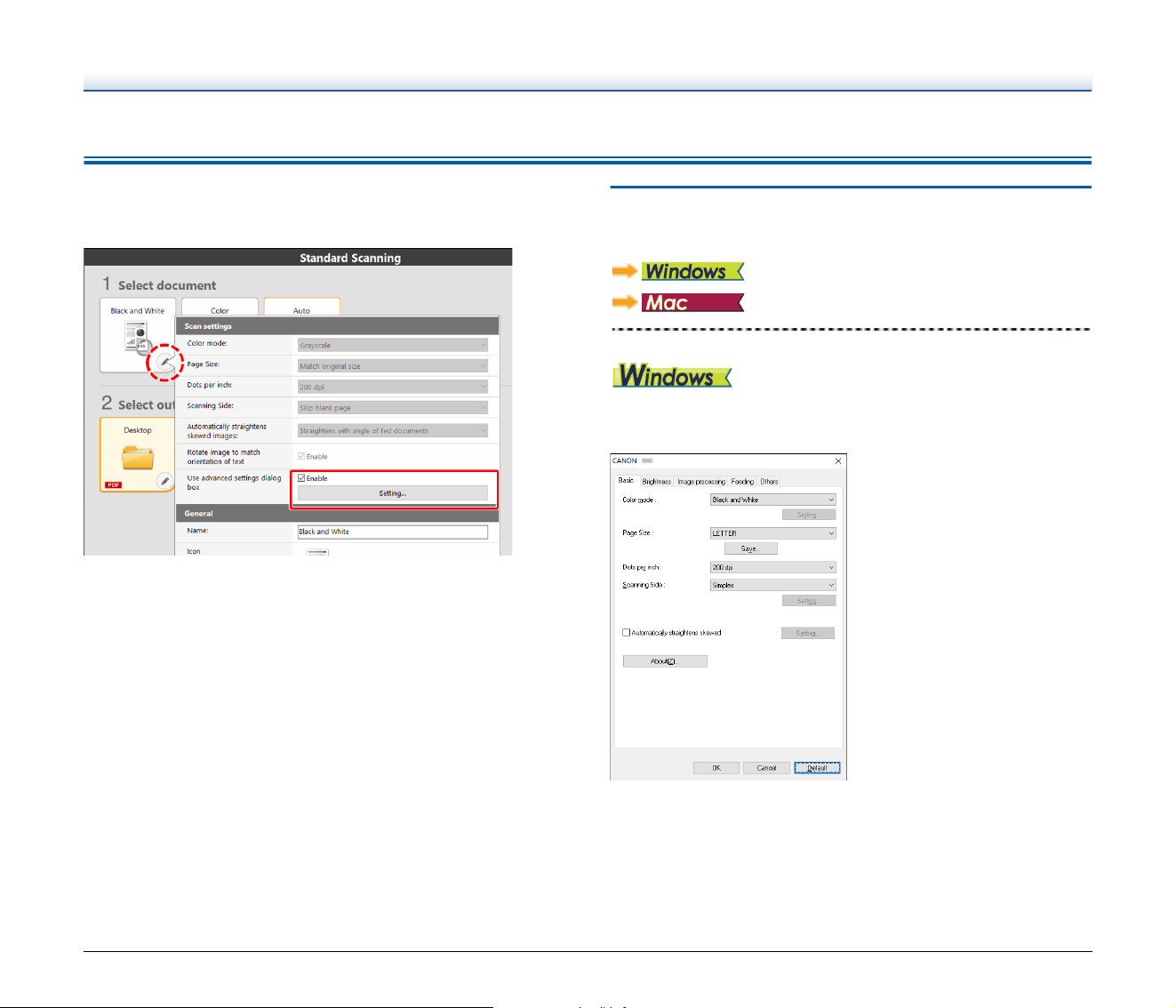Switch to the Basic tab

[x=626, y=481]
